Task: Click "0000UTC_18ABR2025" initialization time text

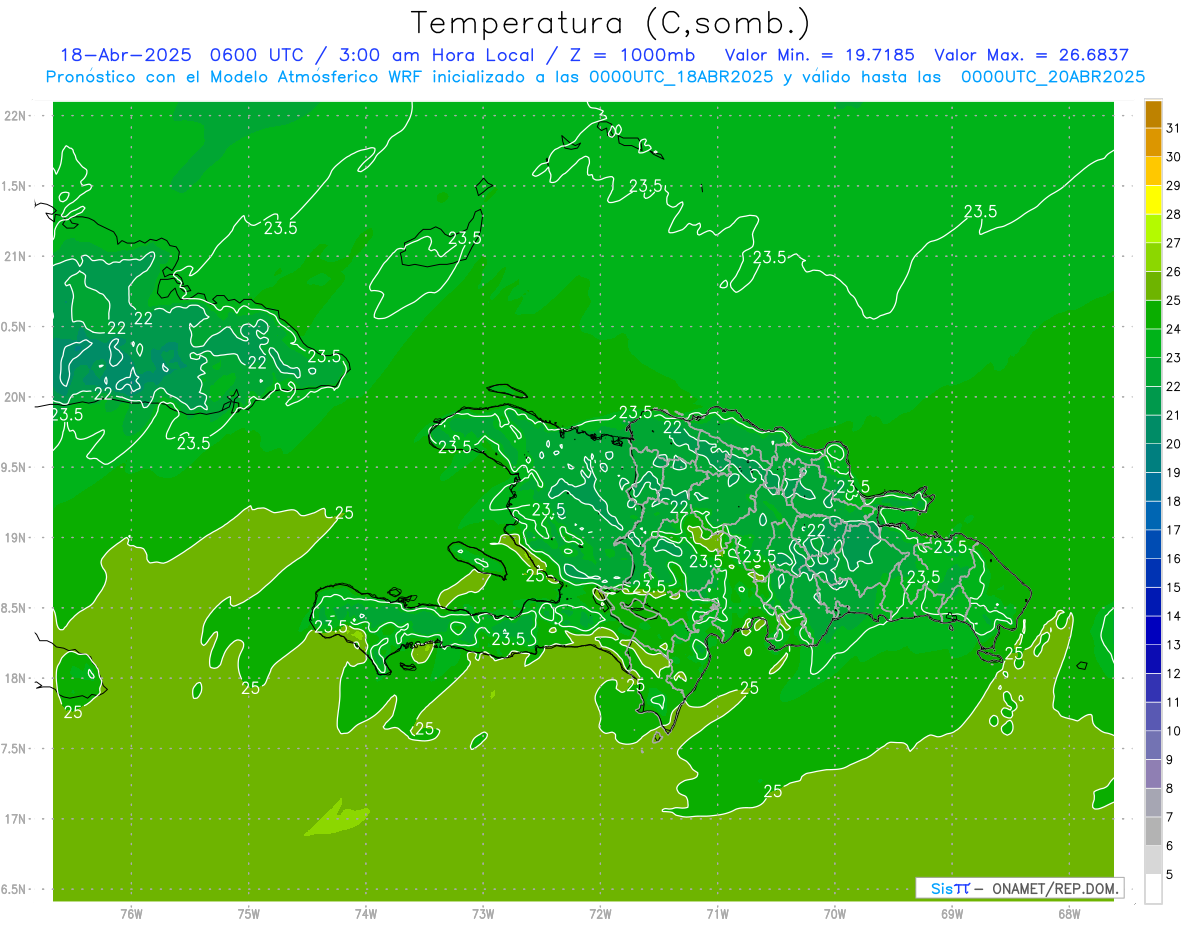Action: point(680,77)
